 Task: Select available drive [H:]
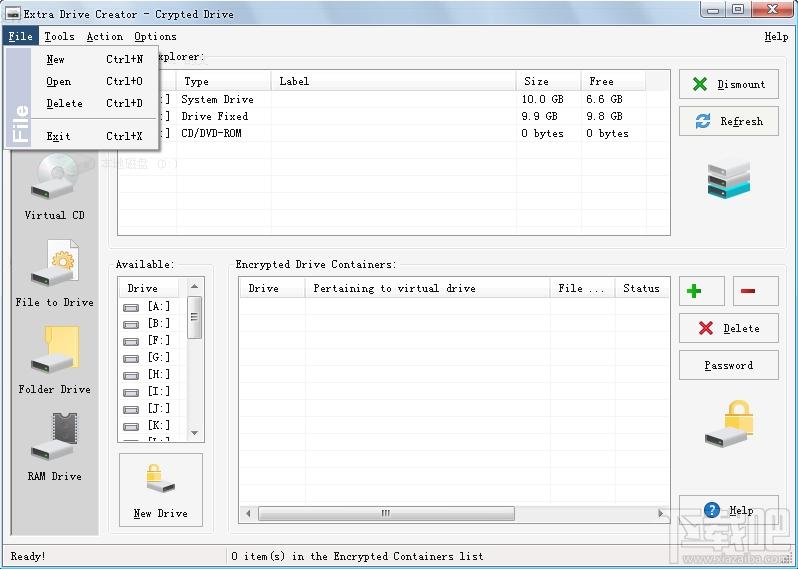click(159, 374)
